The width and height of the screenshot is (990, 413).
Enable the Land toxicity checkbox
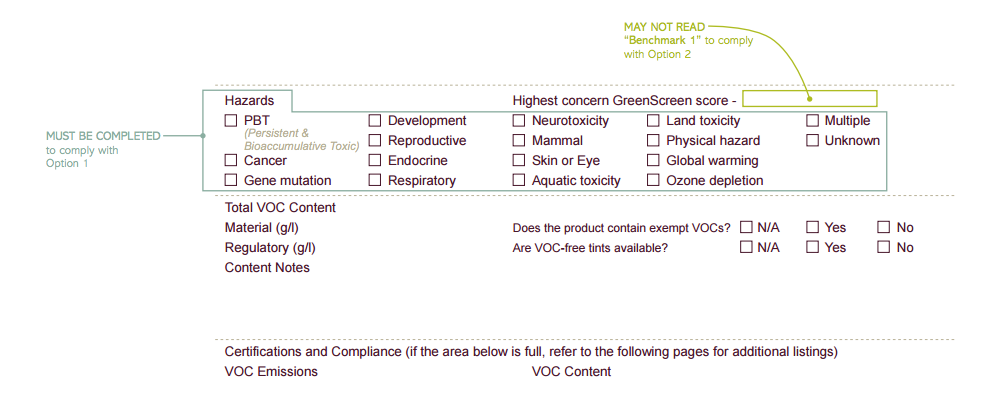pos(653,121)
